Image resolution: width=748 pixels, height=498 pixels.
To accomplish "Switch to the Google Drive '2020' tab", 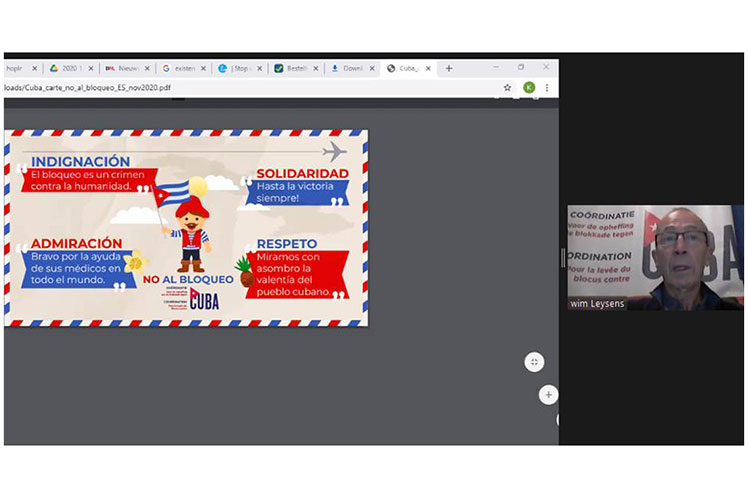I will click(68, 68).
